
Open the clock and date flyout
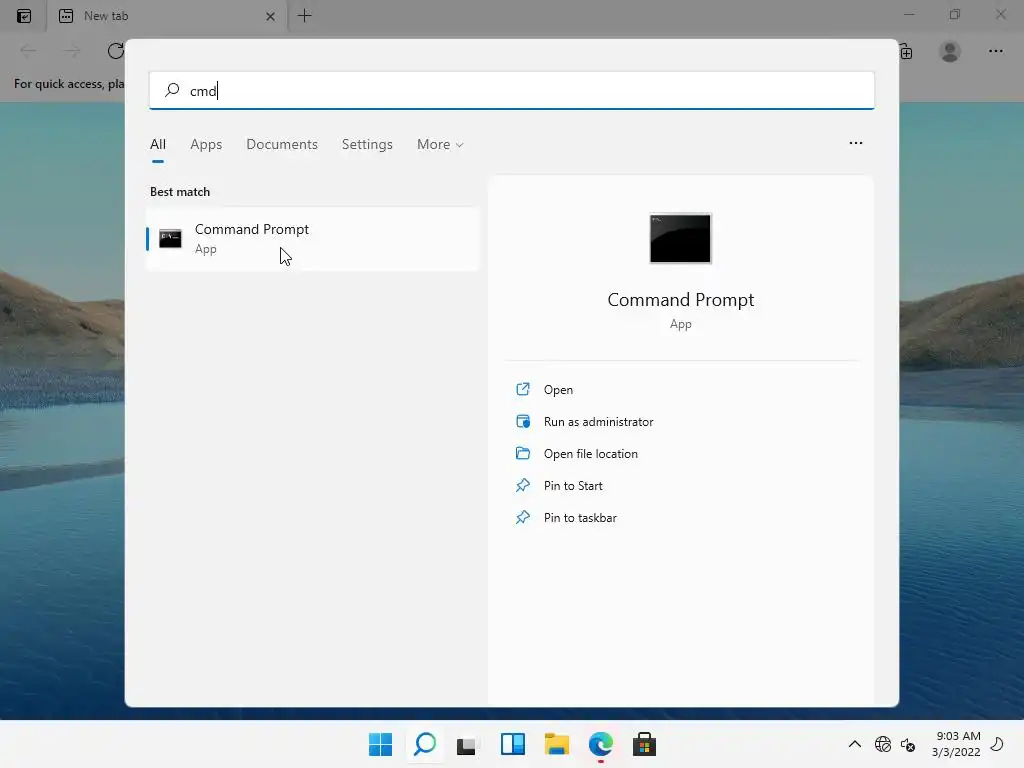tap(956, 744)
